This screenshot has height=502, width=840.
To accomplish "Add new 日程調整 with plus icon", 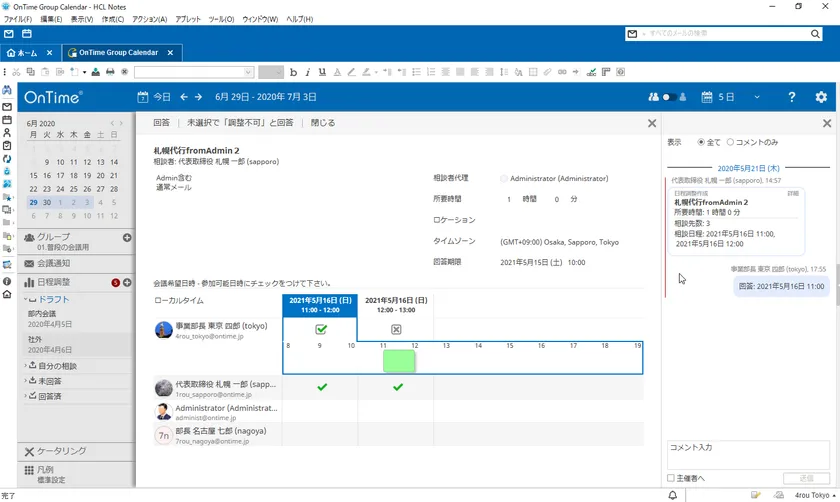I will (x=127, y=283).
